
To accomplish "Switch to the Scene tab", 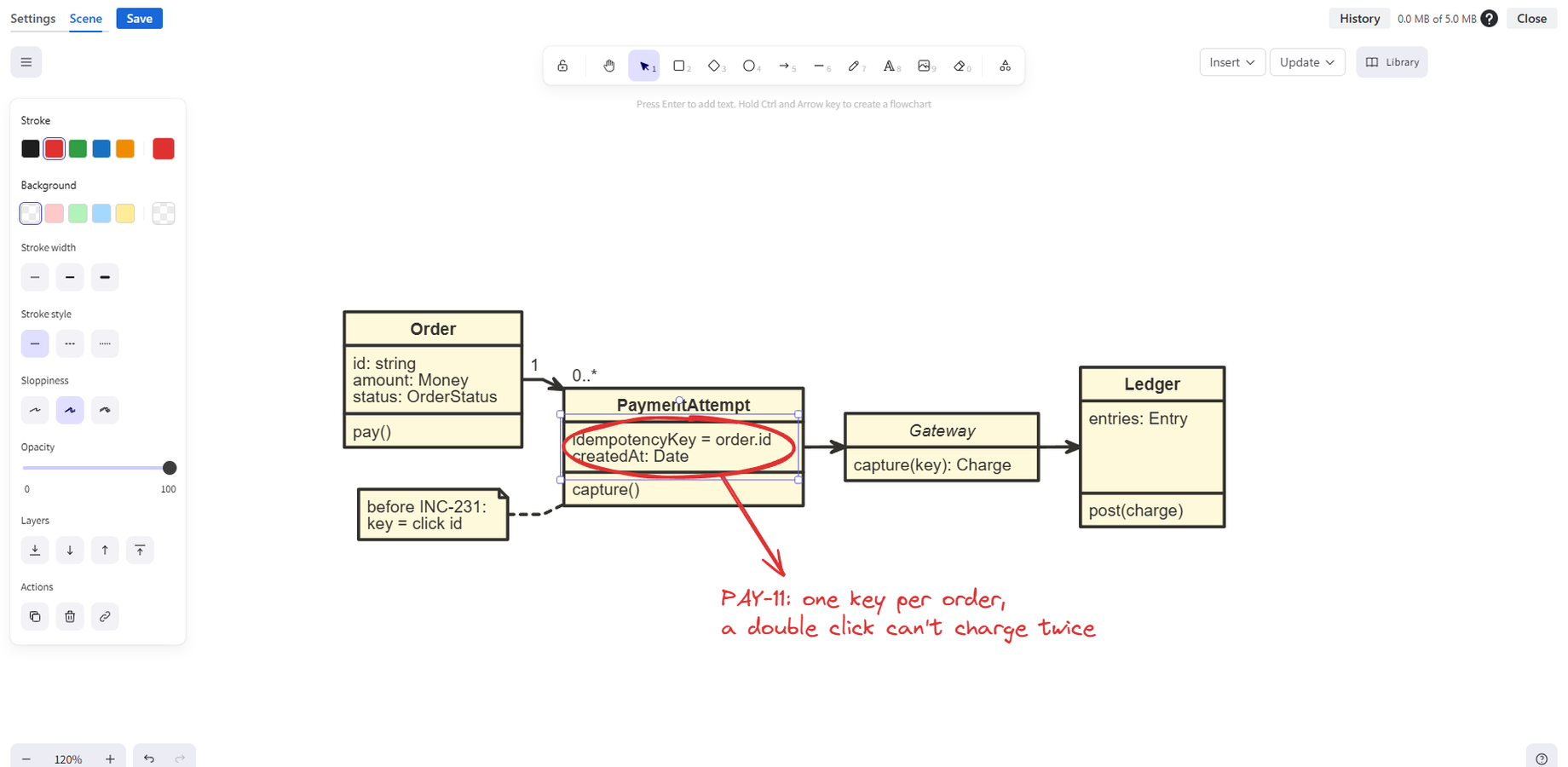I will pos(86,19).
